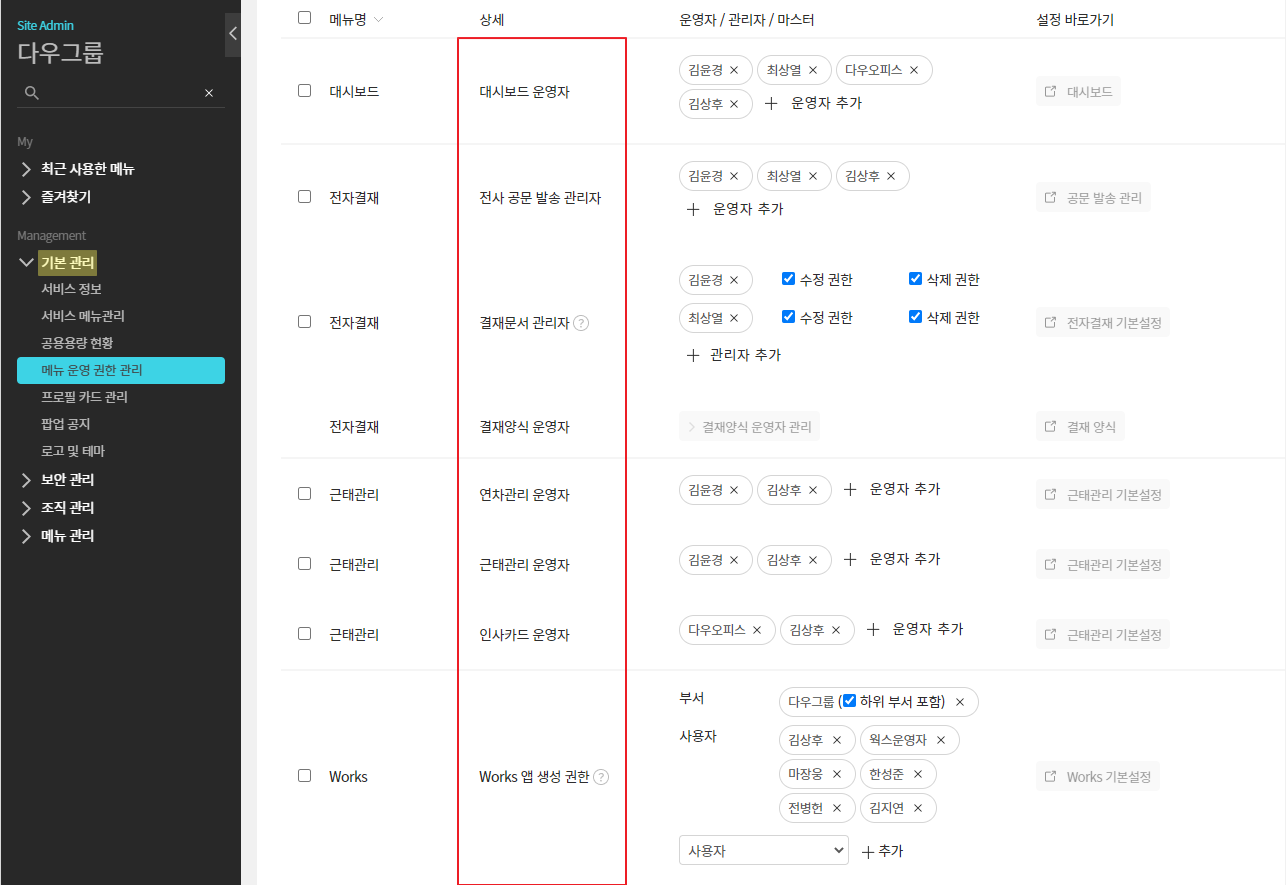Click the help icon beside Works 앱 생성 권한
The width and height of the screenshot is (1286, 885).
coord(601,777)
